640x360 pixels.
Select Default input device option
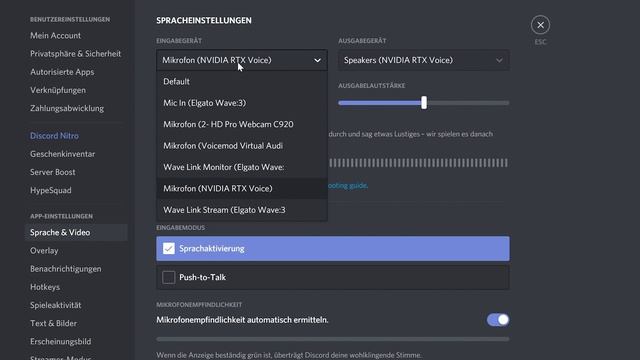pyautogui.click(x=242, y=82)
